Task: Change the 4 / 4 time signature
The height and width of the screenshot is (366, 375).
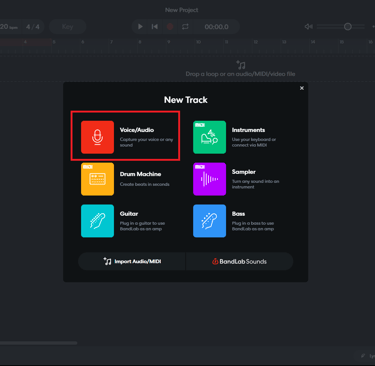Action: click(x=33, y=27)
